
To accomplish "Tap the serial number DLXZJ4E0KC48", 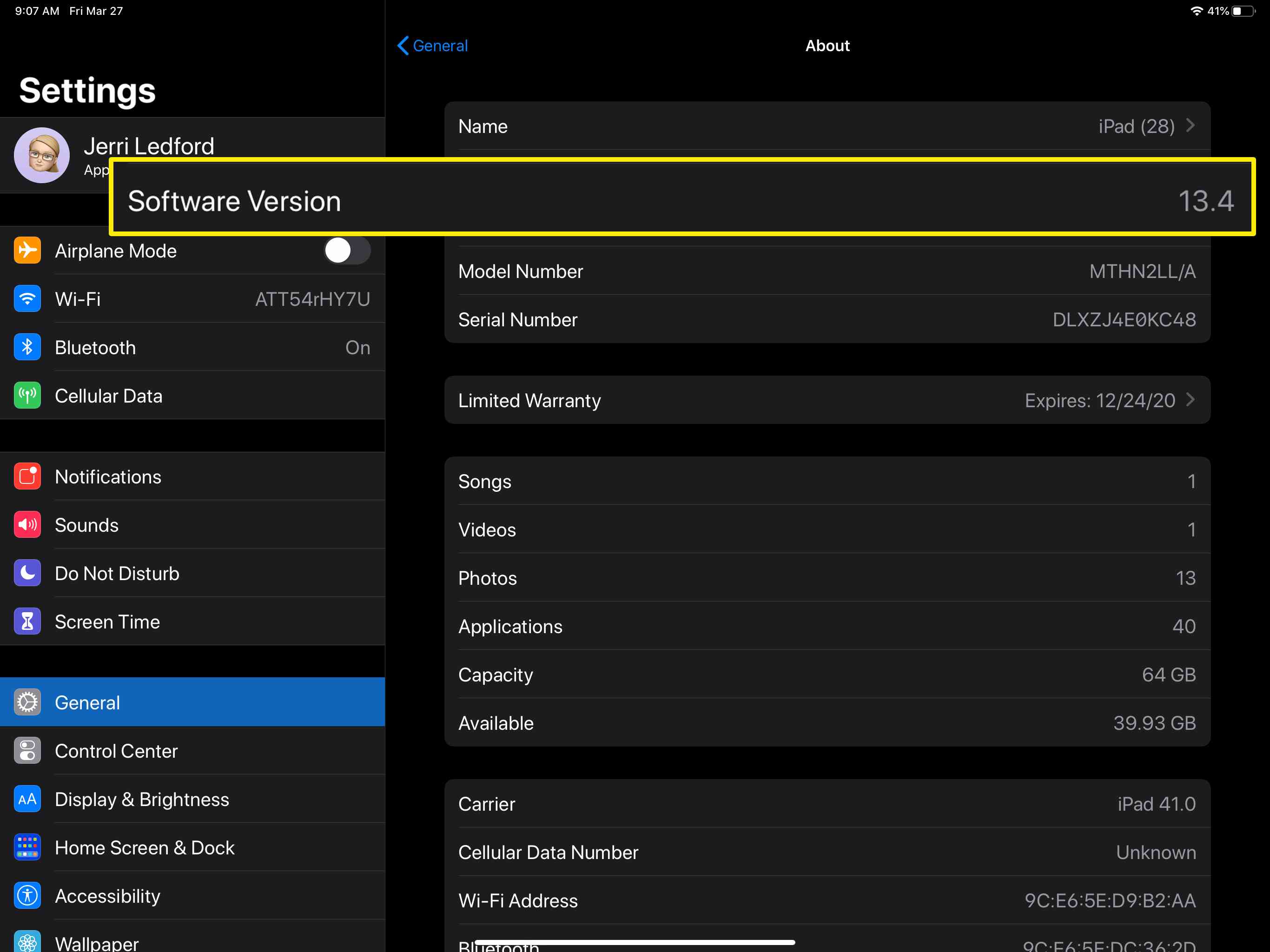I will 1124,319.
